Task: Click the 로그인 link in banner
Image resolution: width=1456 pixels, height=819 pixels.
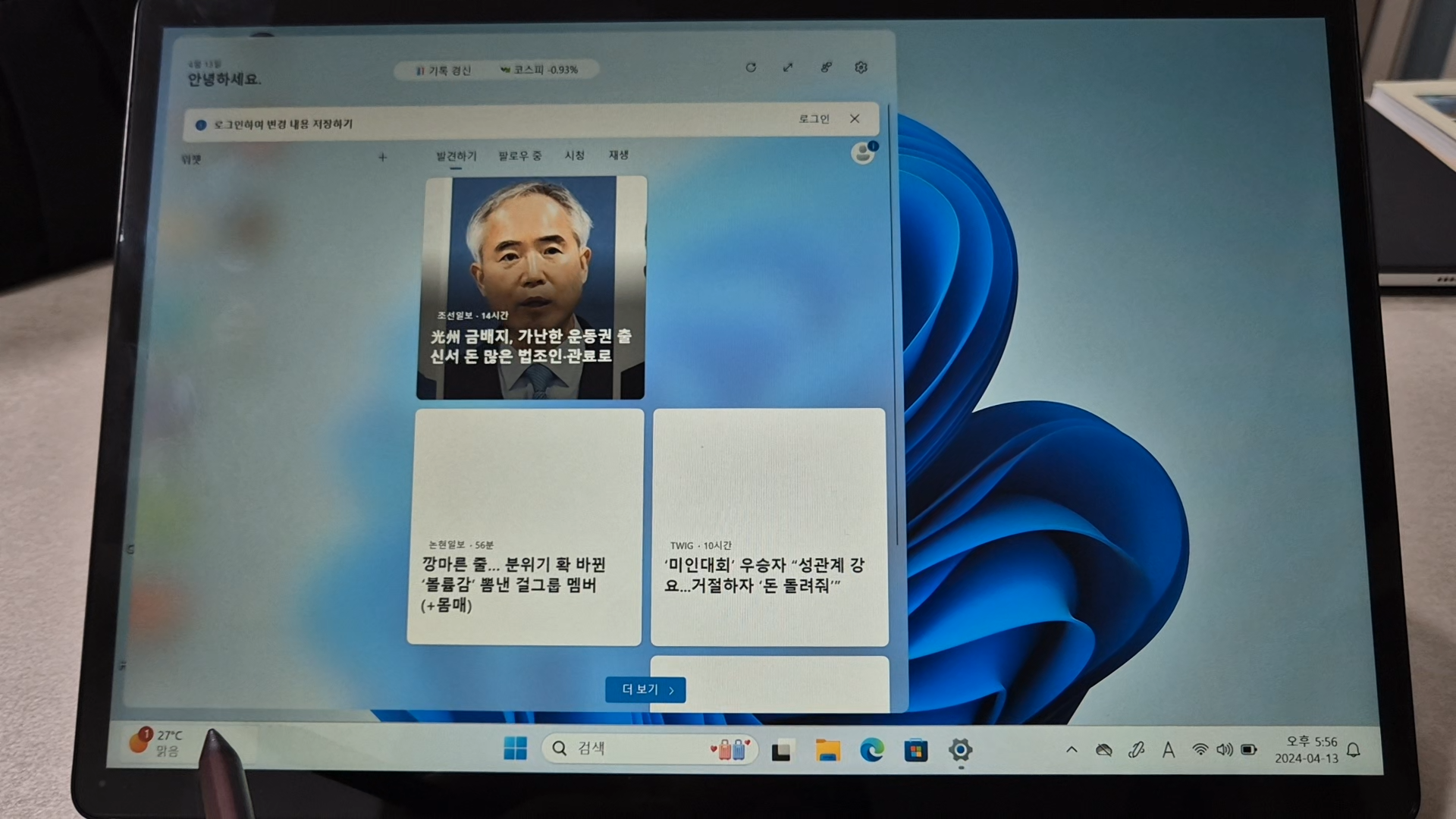Action: coord(814,119)
